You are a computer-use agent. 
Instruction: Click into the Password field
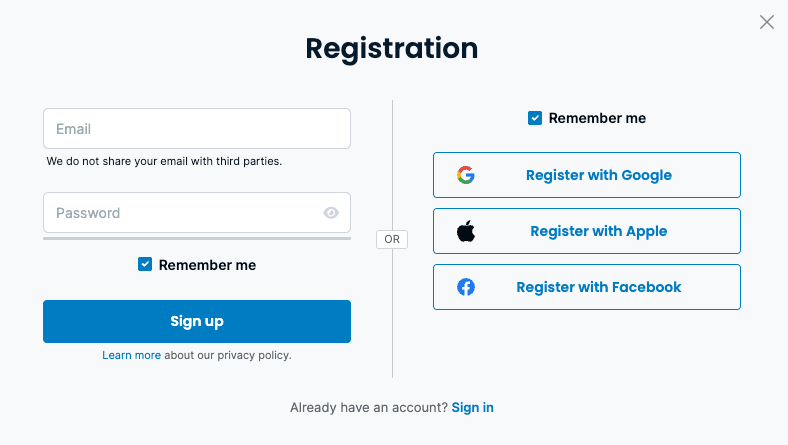pos(180,213)
